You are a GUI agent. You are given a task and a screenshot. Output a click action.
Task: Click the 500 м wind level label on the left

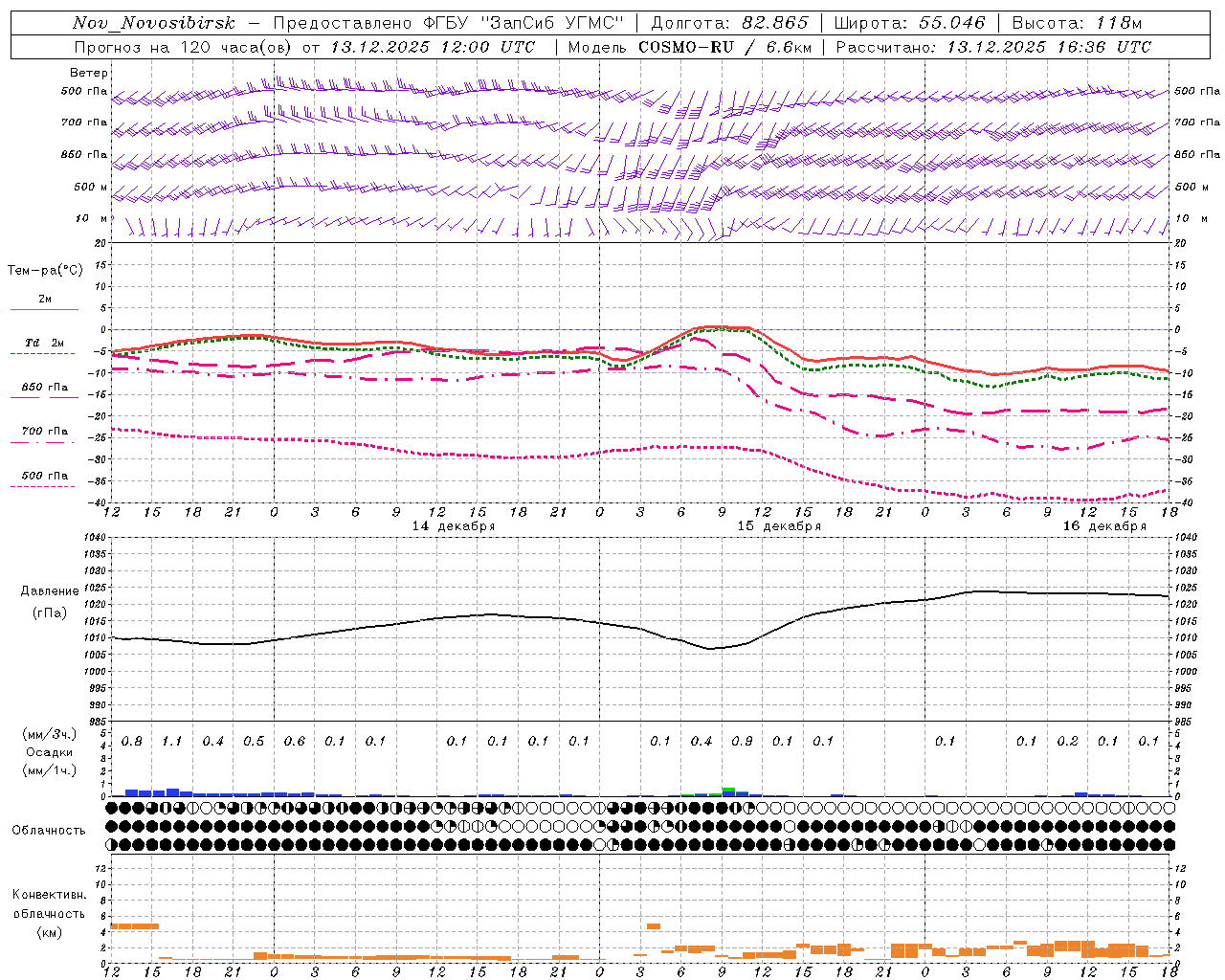coord(92,187)
